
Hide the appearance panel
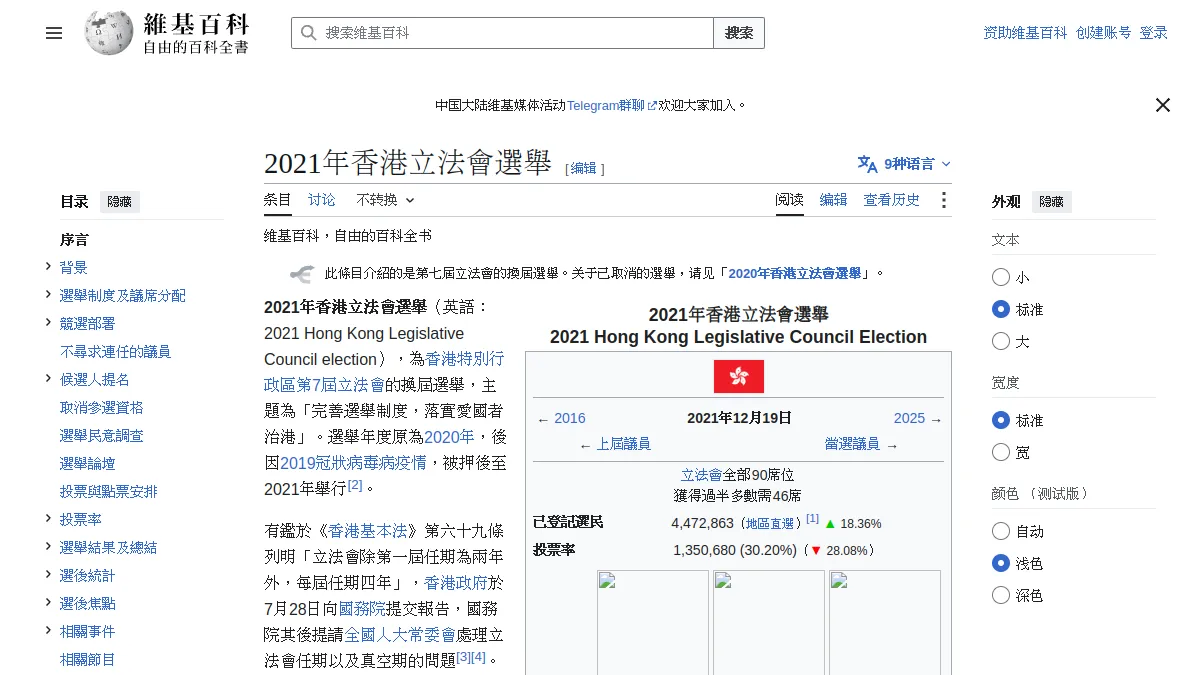point(1051,202)
